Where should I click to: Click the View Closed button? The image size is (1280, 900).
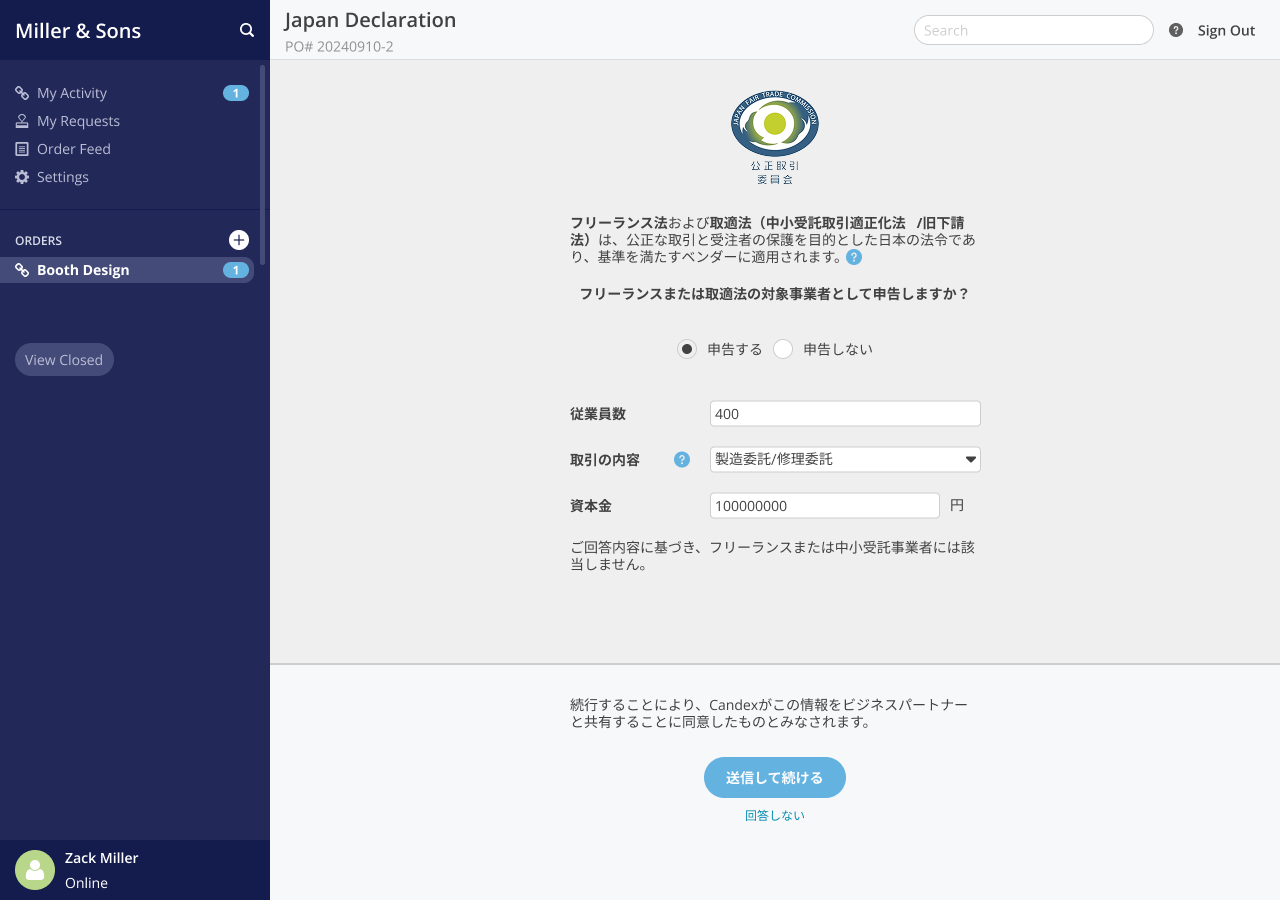point(64,360)
